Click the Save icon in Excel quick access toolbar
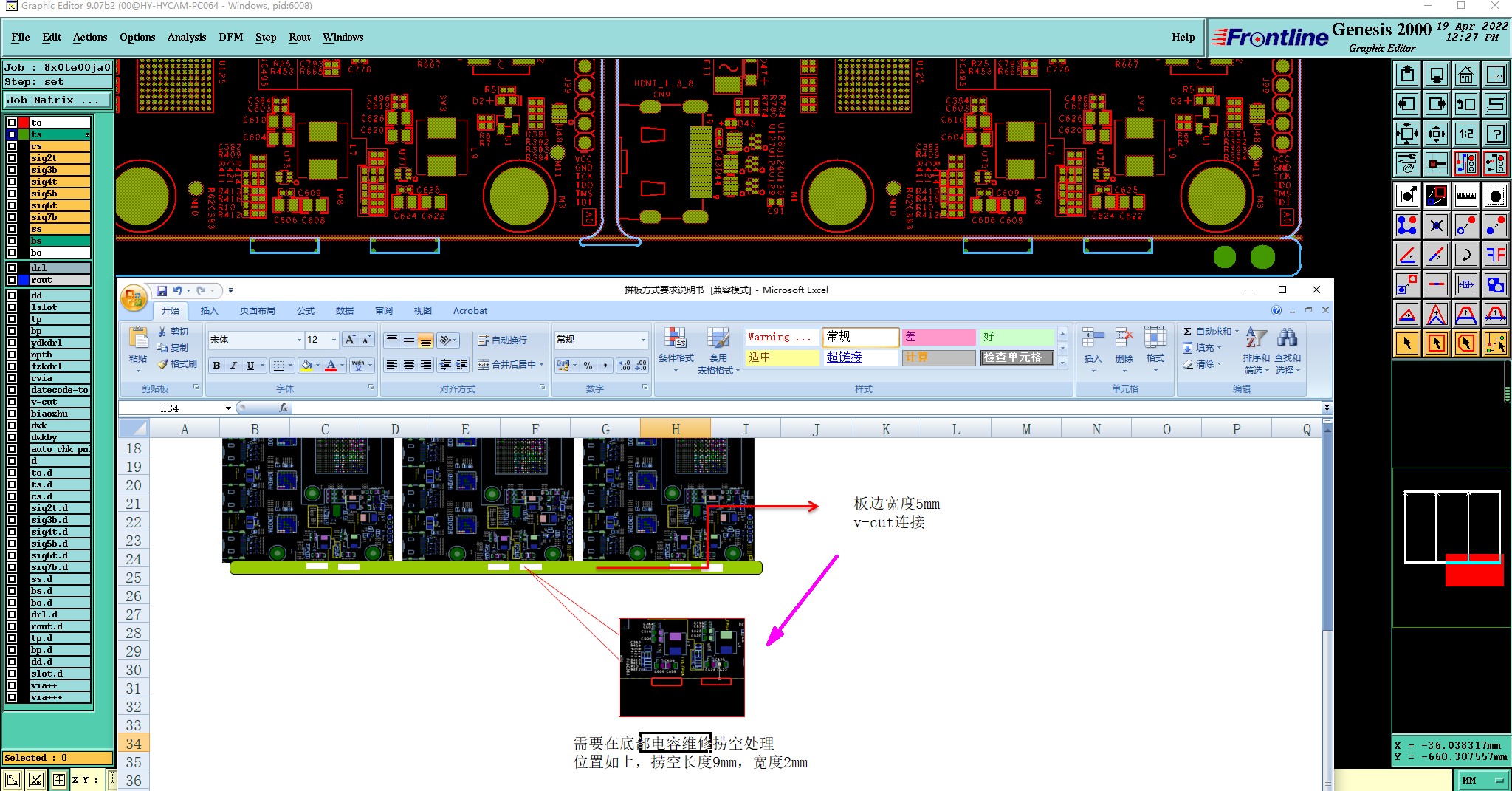Screen dimensions: 1512x791 162,290
